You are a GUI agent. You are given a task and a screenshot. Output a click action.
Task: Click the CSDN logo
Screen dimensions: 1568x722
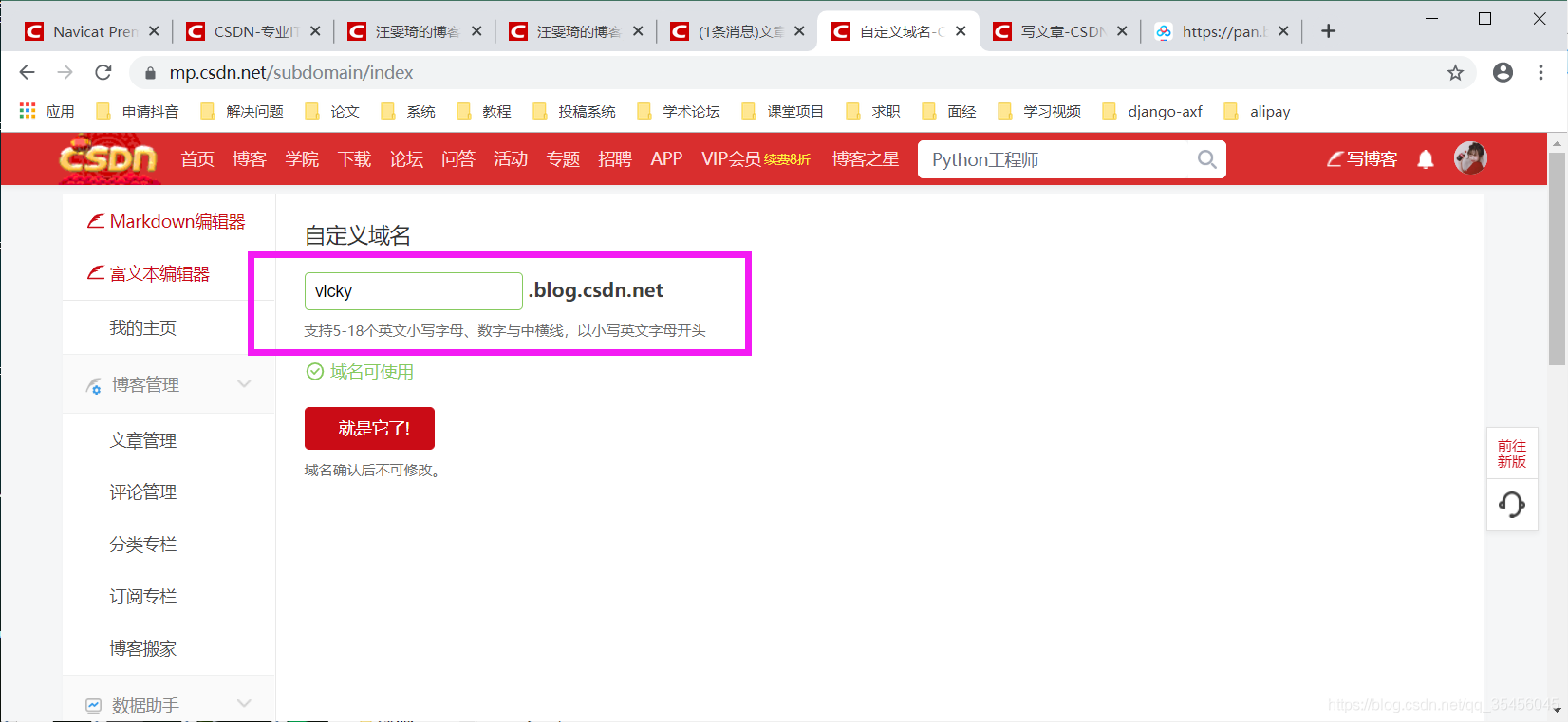pos(107,157)
